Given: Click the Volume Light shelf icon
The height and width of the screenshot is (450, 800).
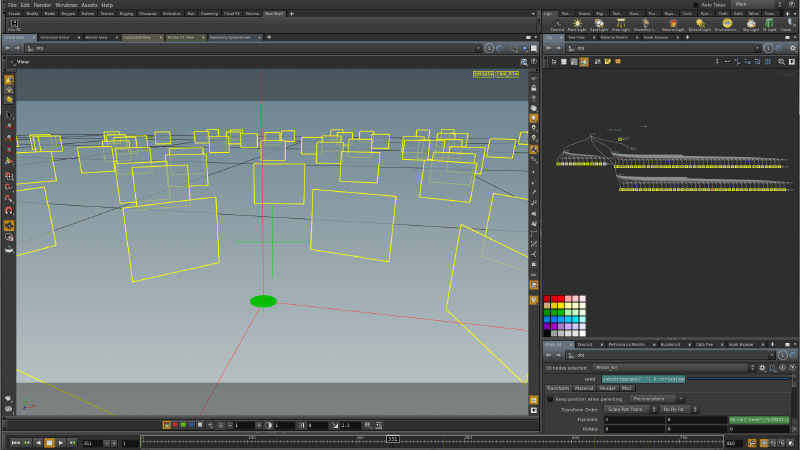Looking at the screenshot, I should click(675, 25).
